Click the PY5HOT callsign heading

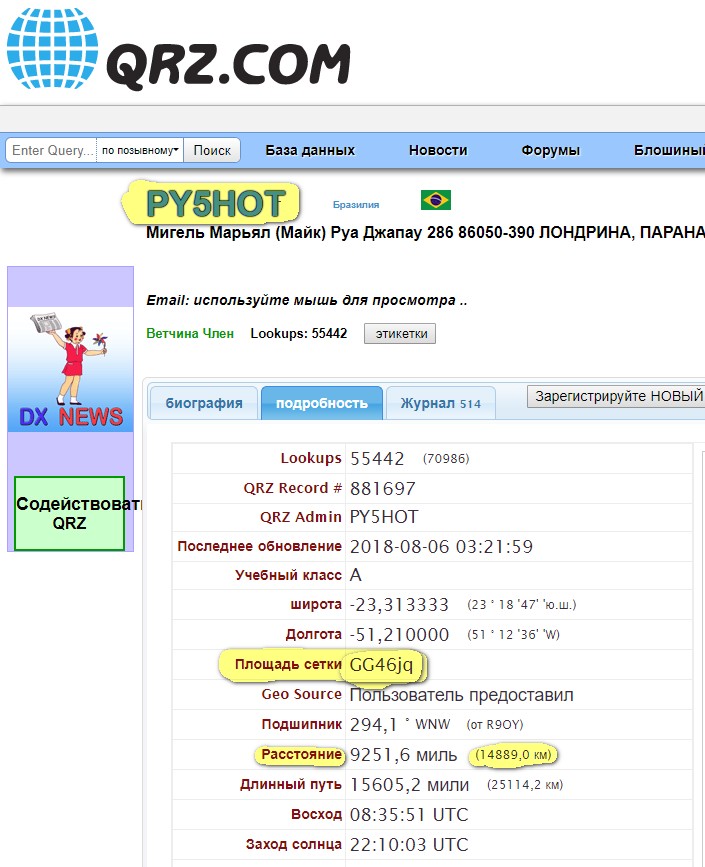[x=215, y=204]
